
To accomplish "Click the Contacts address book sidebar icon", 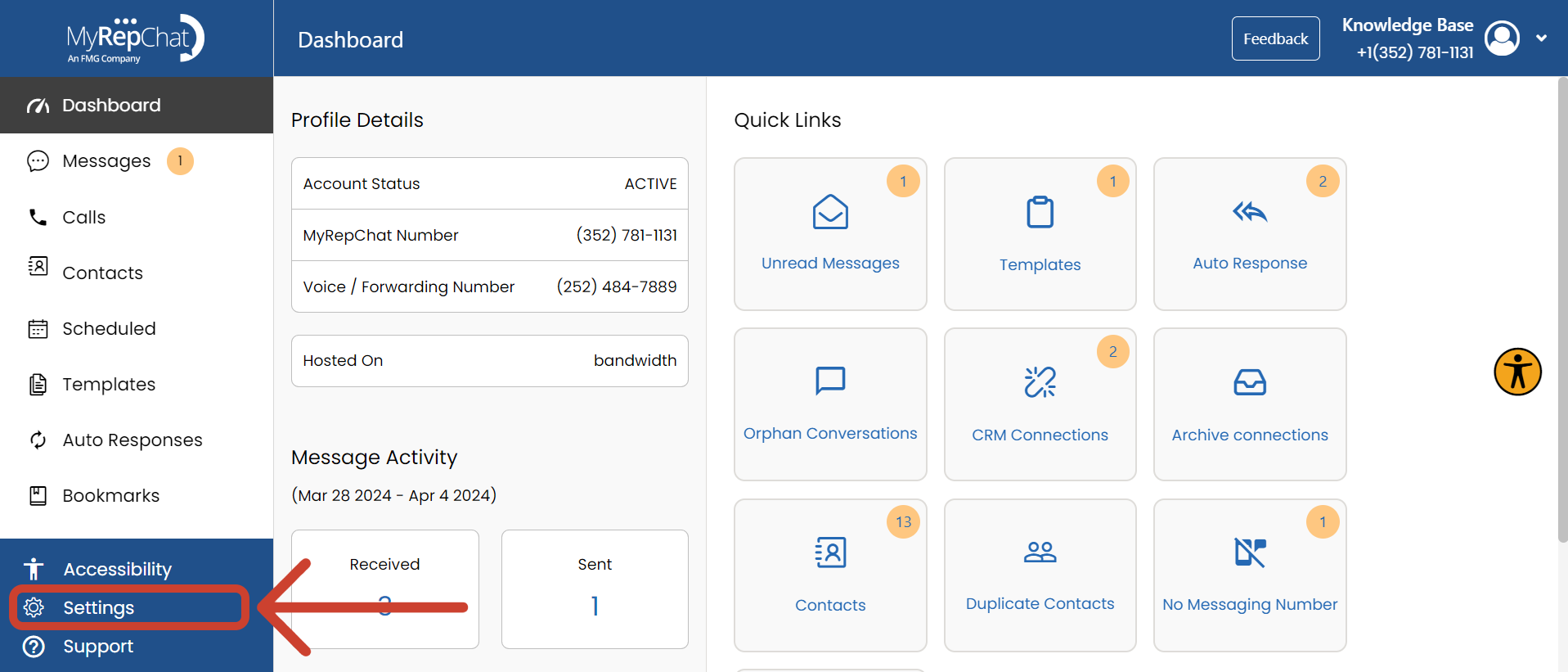I will click(38, 266).
